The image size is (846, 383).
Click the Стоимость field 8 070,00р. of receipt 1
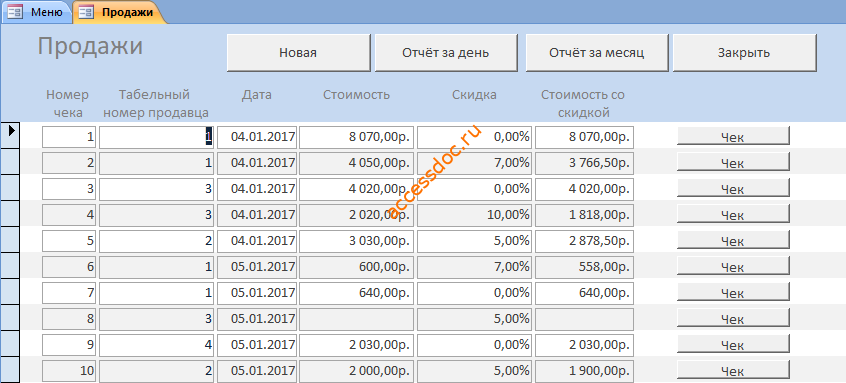(x=357, y=137)
